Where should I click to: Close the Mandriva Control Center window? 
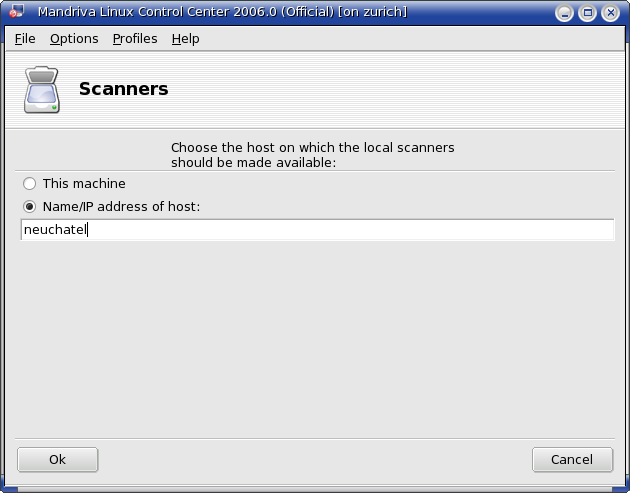tap(610, 13)
